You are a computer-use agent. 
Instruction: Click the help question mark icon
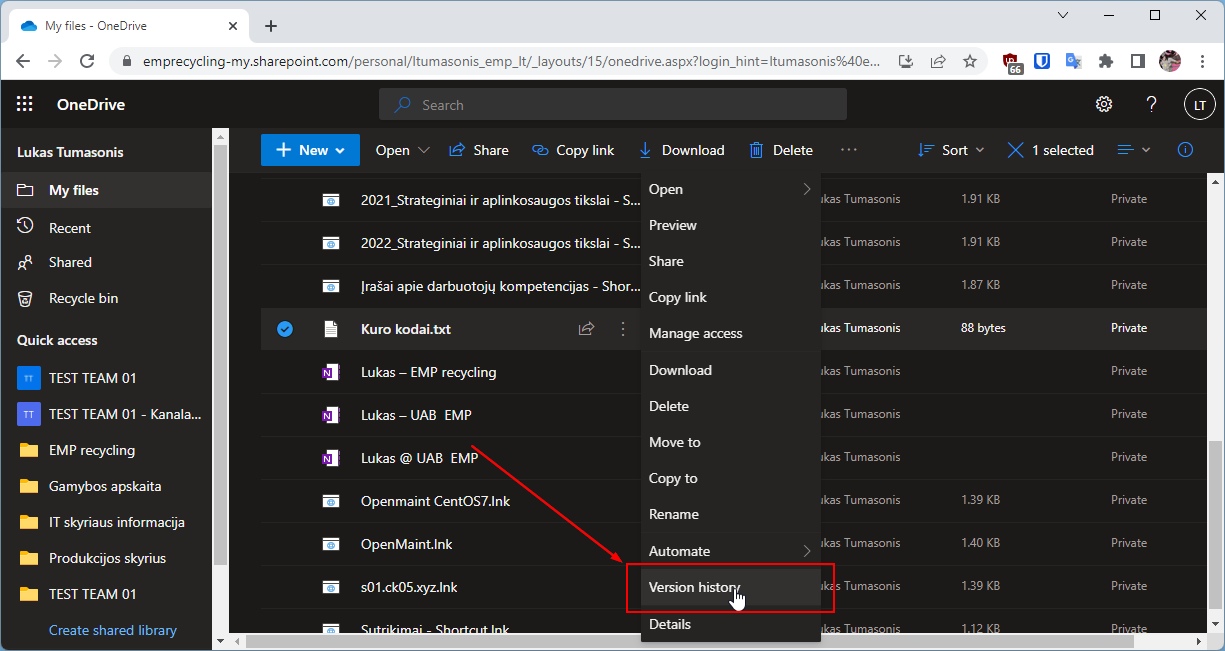(x=1151, y=105)
